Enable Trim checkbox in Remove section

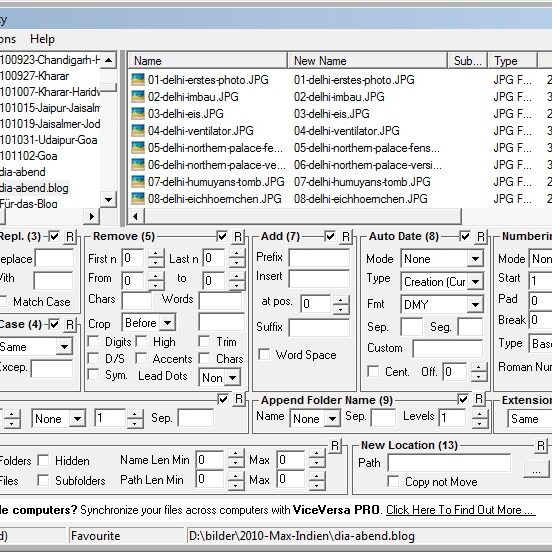204,341
